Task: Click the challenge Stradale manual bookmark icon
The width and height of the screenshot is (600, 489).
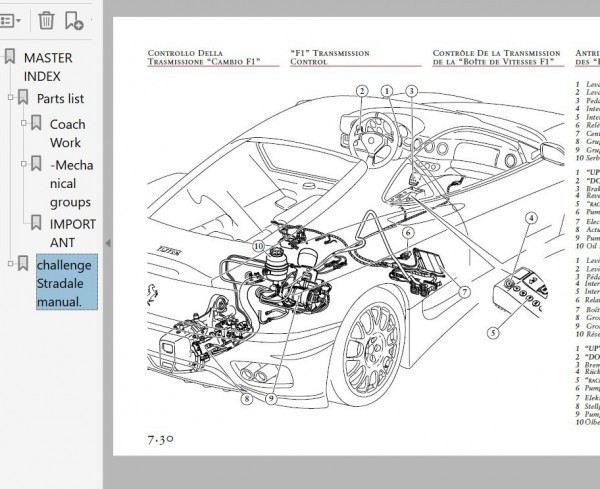Action: [23, 263]
